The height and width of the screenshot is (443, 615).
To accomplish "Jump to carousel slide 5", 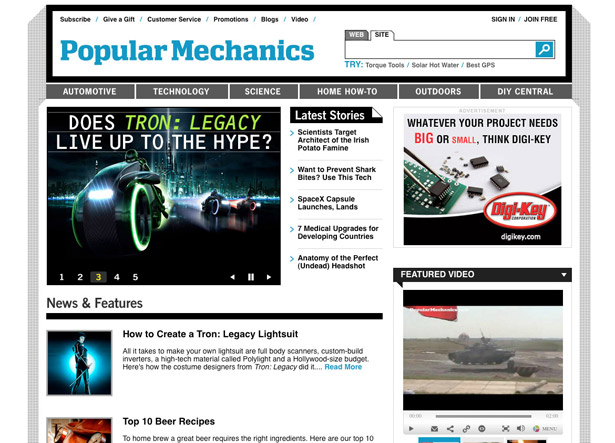I will (135, 277).
